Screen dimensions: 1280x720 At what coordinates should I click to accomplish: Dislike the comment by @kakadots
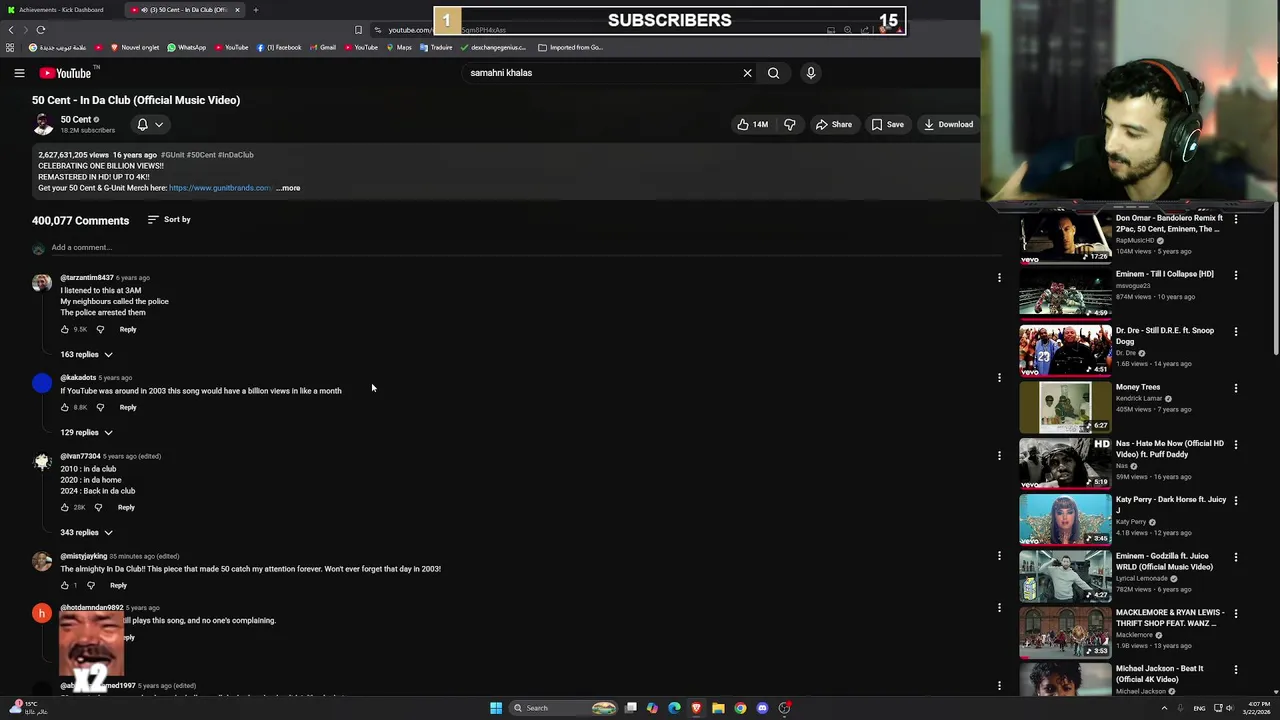coord(100,408)
